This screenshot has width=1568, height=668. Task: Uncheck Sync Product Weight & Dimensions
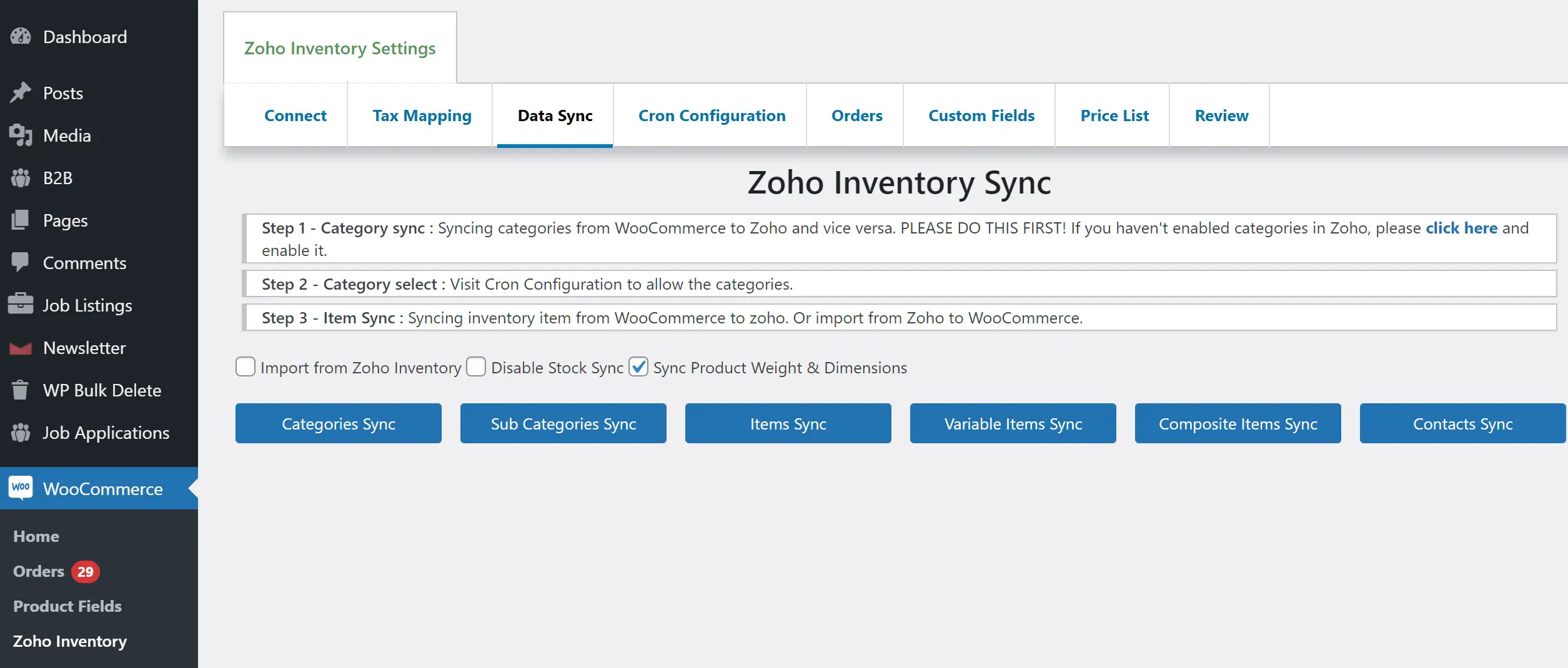coord(638,367)
